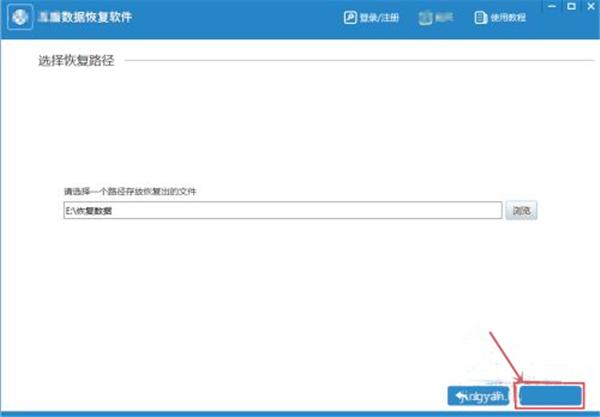Click the recovery path input field

[283, 210]
